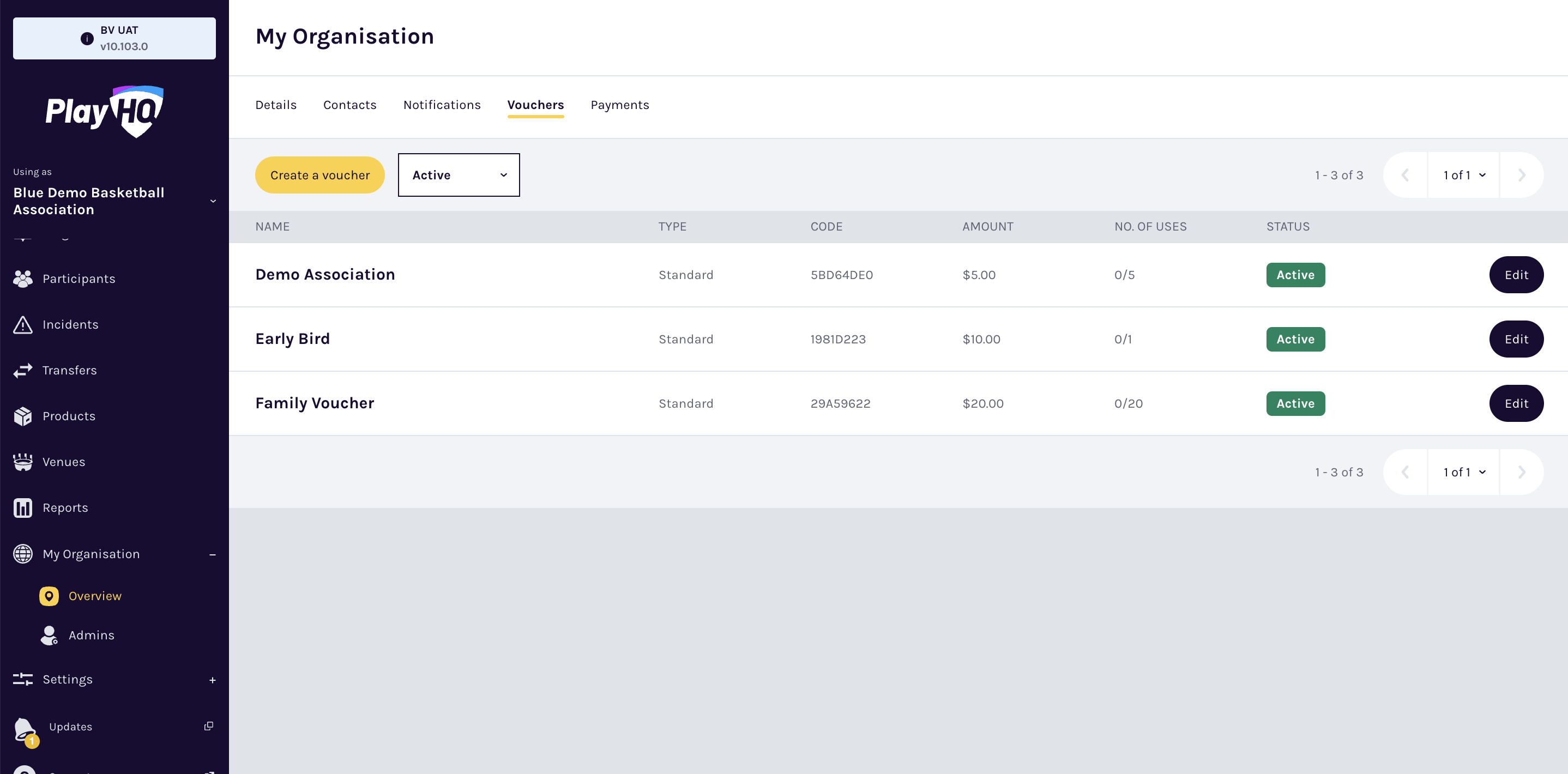
Task: Click the Updates bell icon
Action: point(25,729)
